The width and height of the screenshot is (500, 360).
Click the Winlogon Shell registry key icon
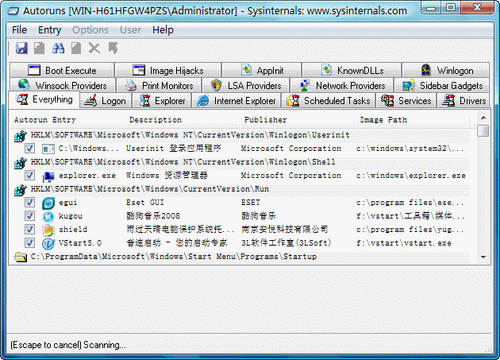point(20,163)
